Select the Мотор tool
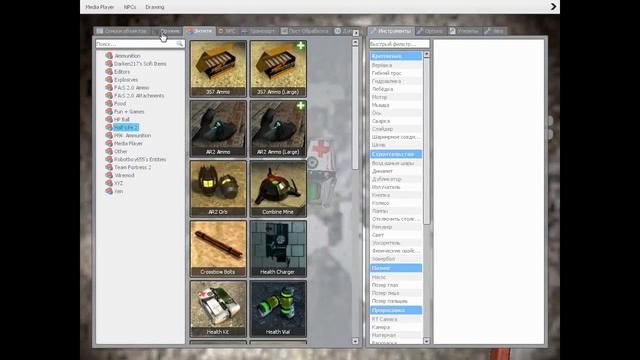The width and height of the screenshot is (640, 360). point(396,97)
